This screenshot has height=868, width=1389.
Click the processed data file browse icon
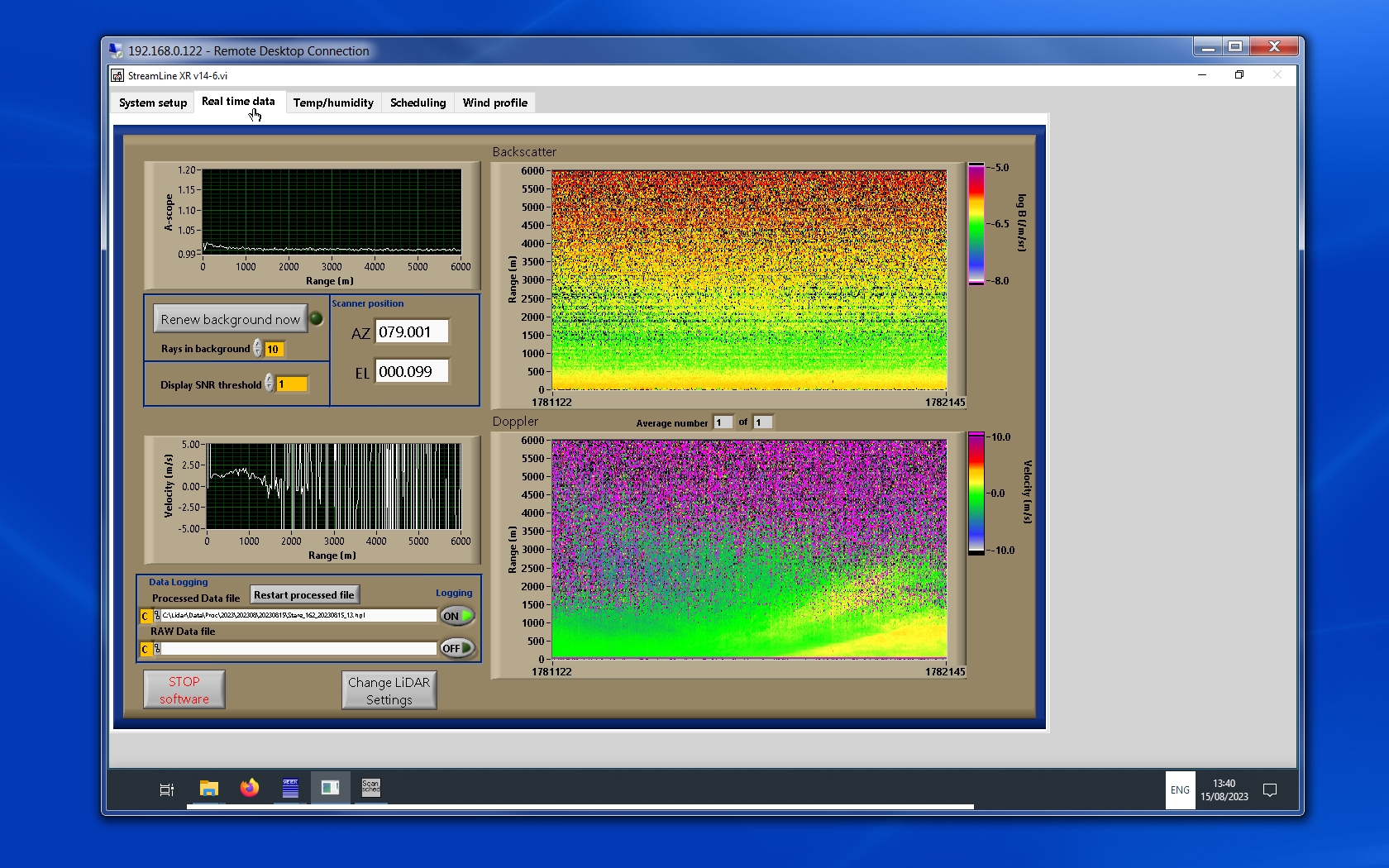pyautogui.click(x=157, y=616)
